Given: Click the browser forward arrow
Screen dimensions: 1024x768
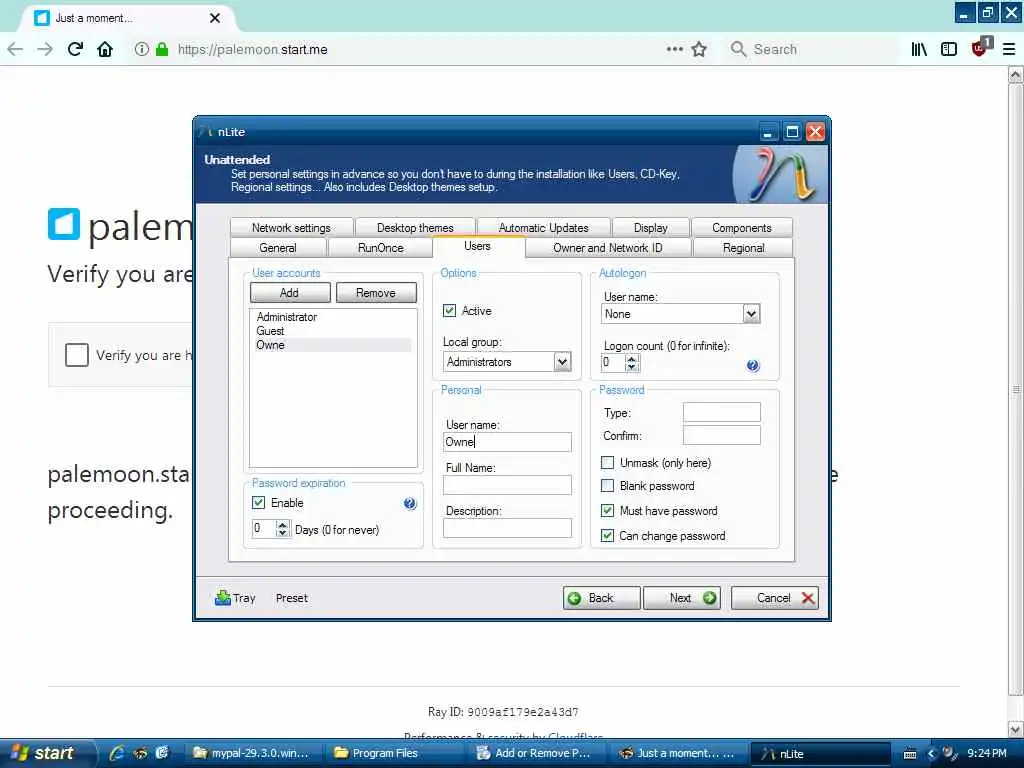Looking at the screenshot, I should pos(44,50).
